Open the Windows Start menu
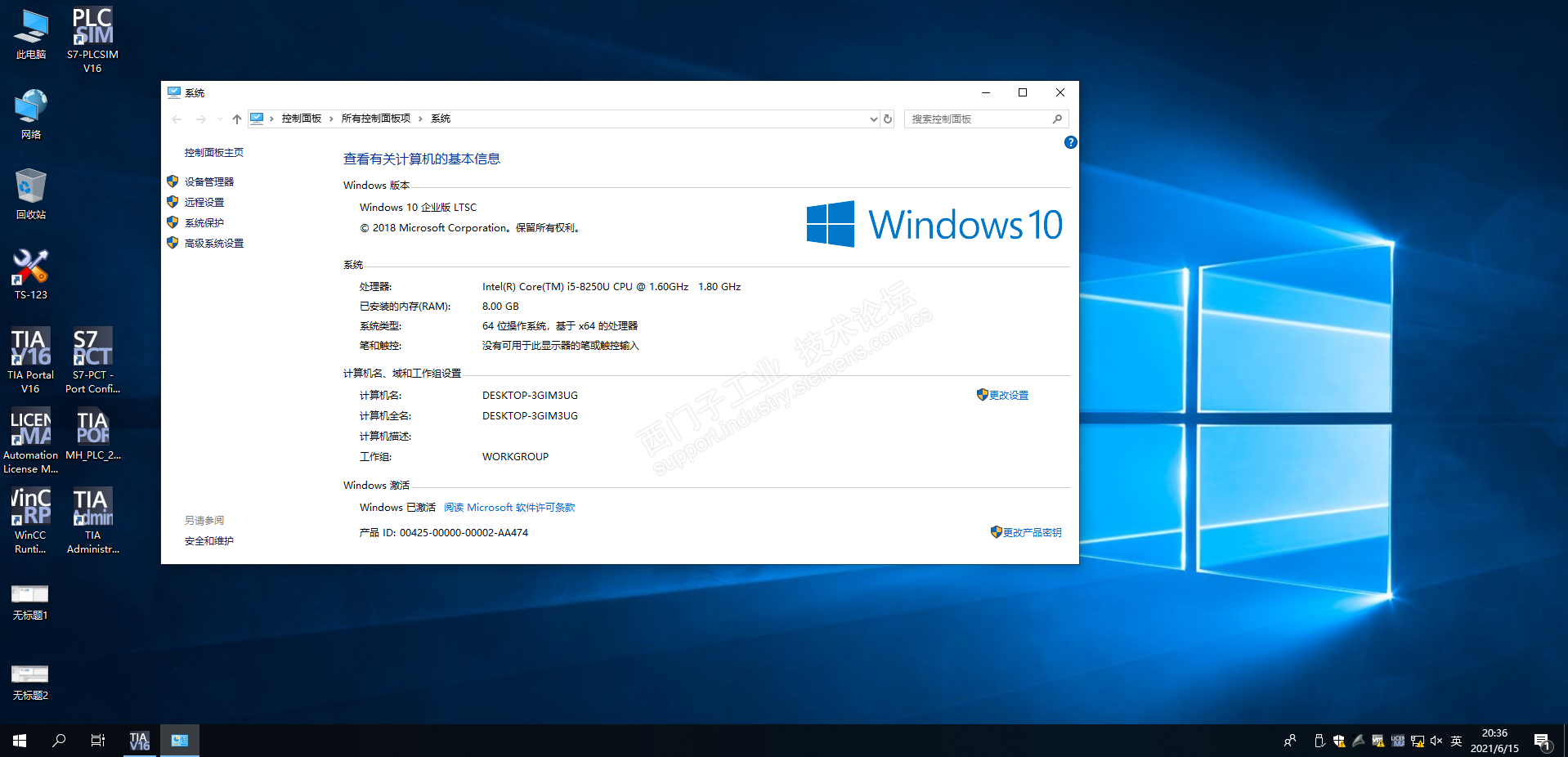 click(x=20, y=741)
